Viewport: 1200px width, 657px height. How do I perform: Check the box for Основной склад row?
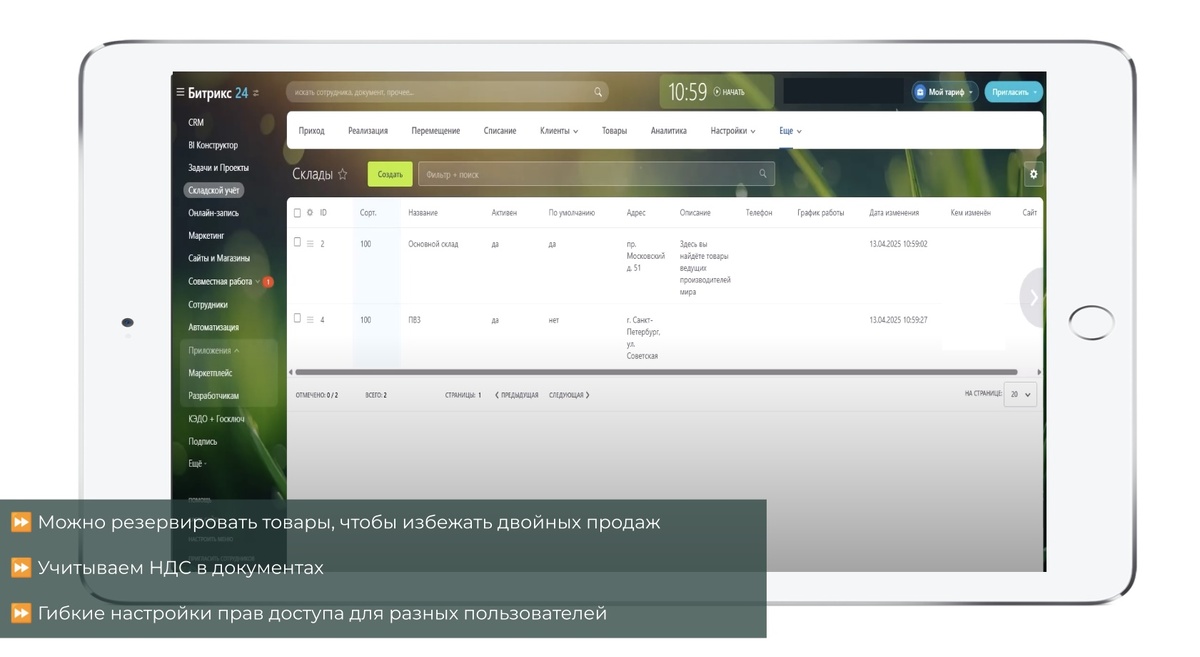297,242
